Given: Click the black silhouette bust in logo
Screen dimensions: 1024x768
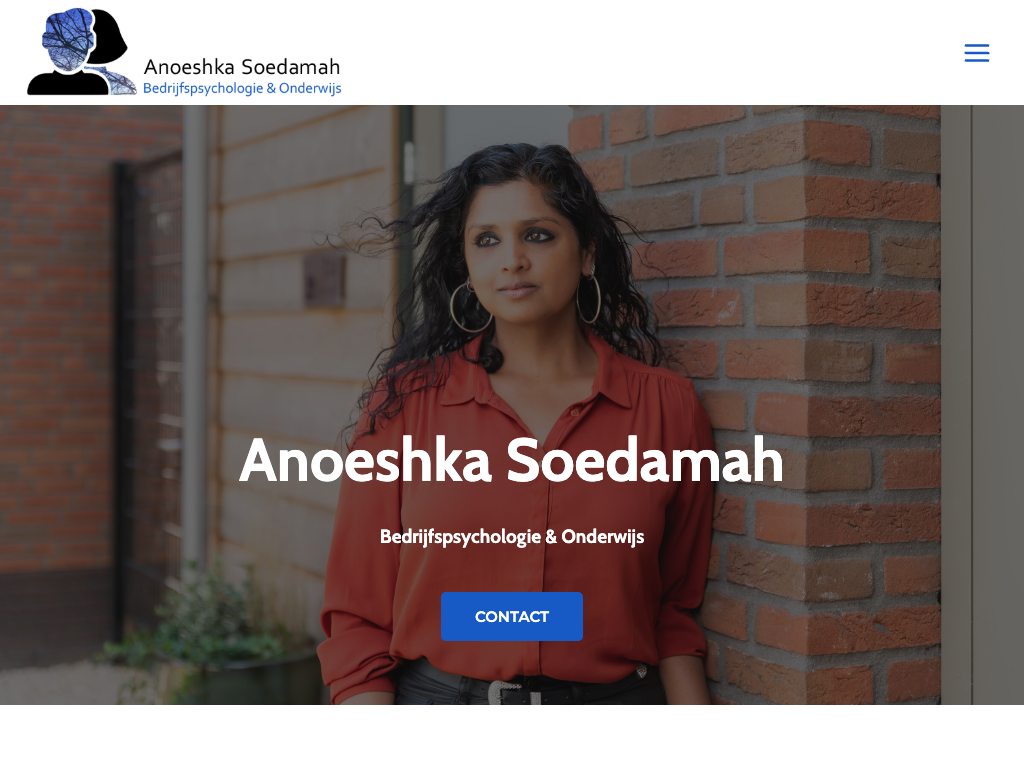Looking at the screenshot, I should point(69,81).
